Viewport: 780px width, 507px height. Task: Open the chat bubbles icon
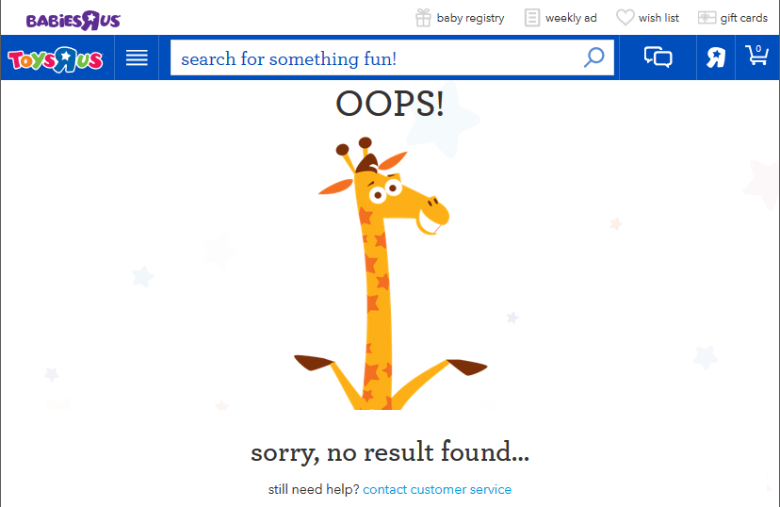coord(658,57)
